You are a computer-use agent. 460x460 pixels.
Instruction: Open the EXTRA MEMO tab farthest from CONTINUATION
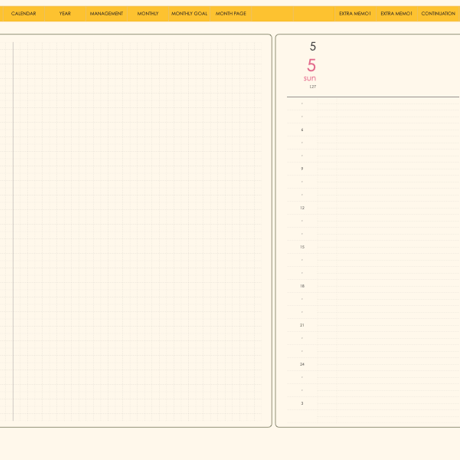pos(355,14)
